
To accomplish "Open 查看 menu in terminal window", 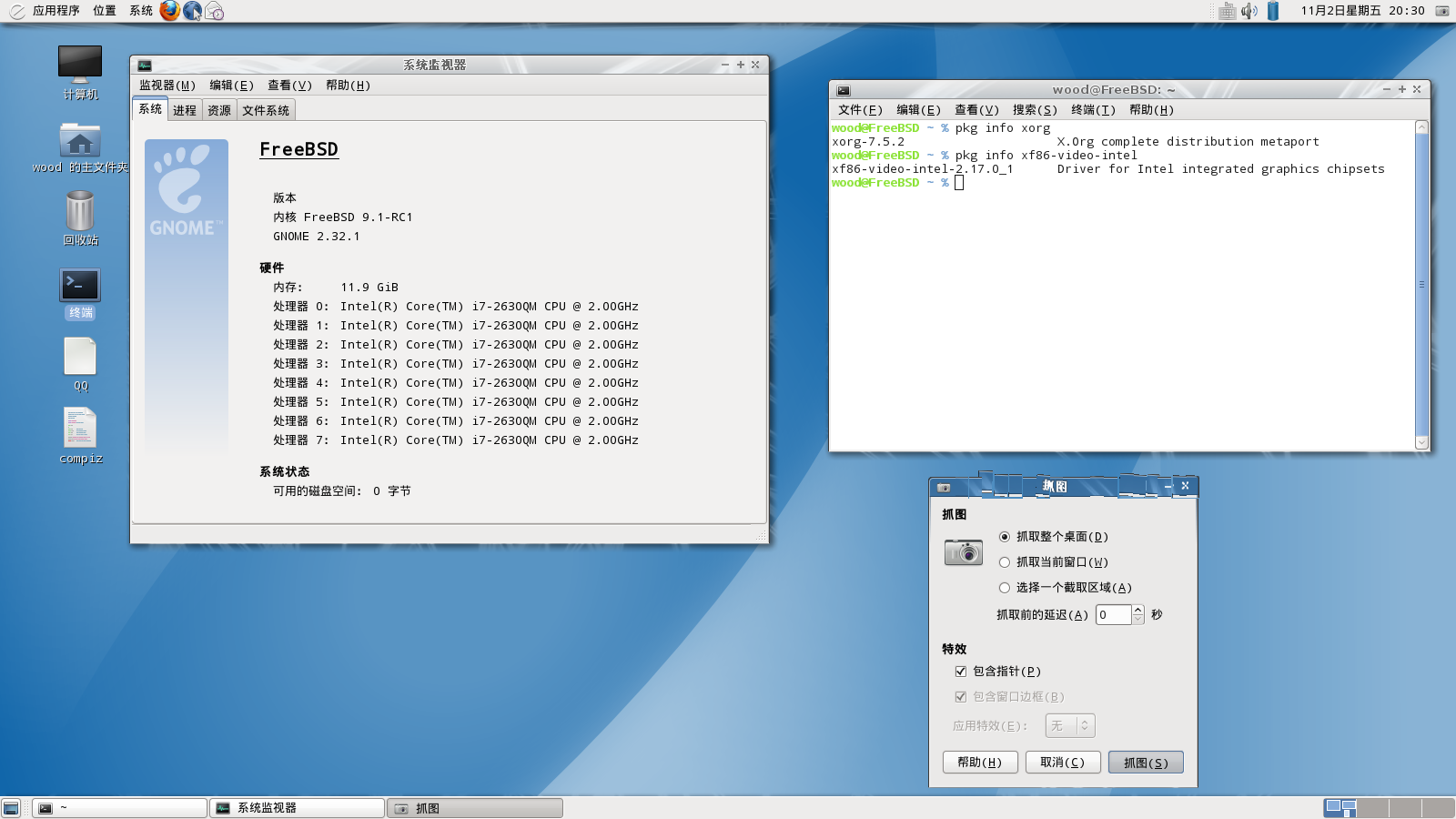I will tap(976, 110).
